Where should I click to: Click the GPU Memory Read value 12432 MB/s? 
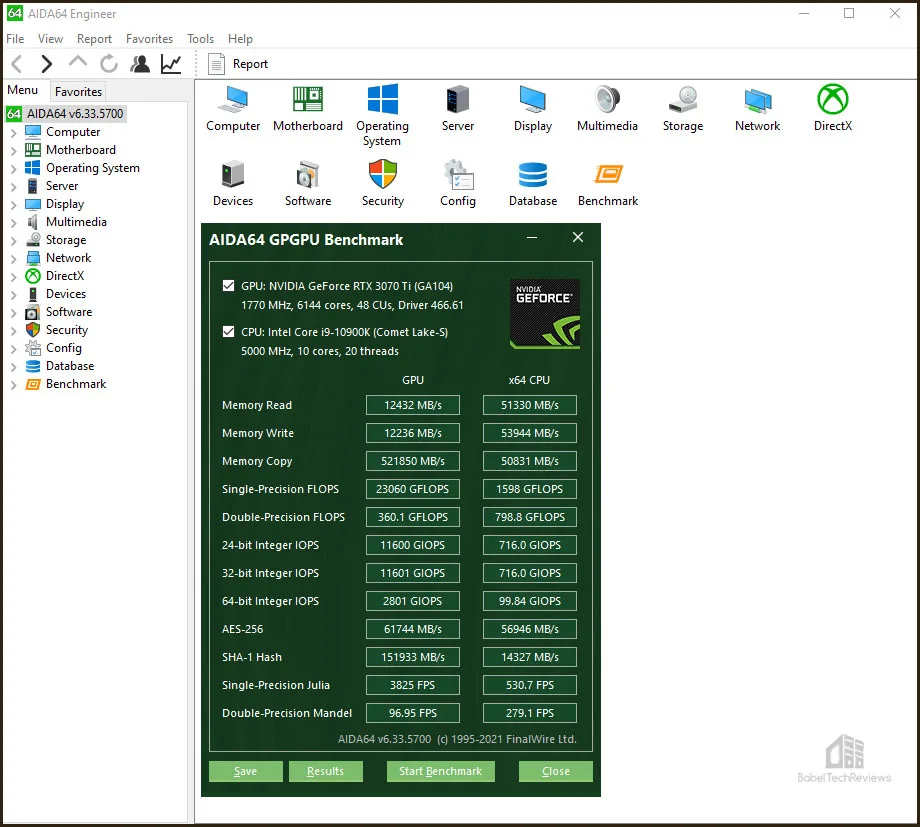[x=412, y=405]
